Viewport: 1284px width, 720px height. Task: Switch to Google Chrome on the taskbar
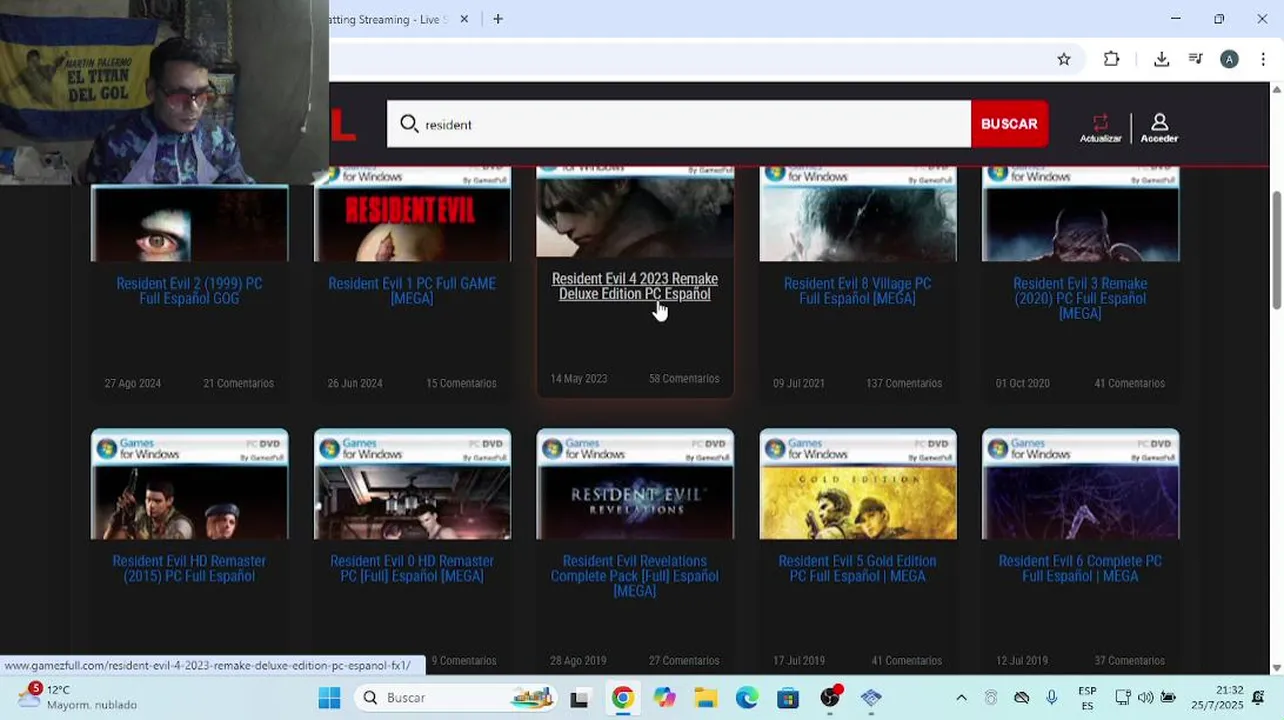[x=622, y=698]
